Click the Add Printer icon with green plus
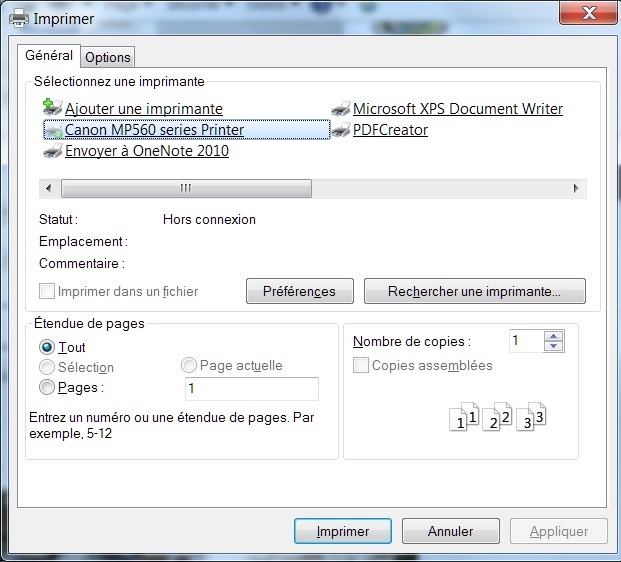 tap(52, 107)
